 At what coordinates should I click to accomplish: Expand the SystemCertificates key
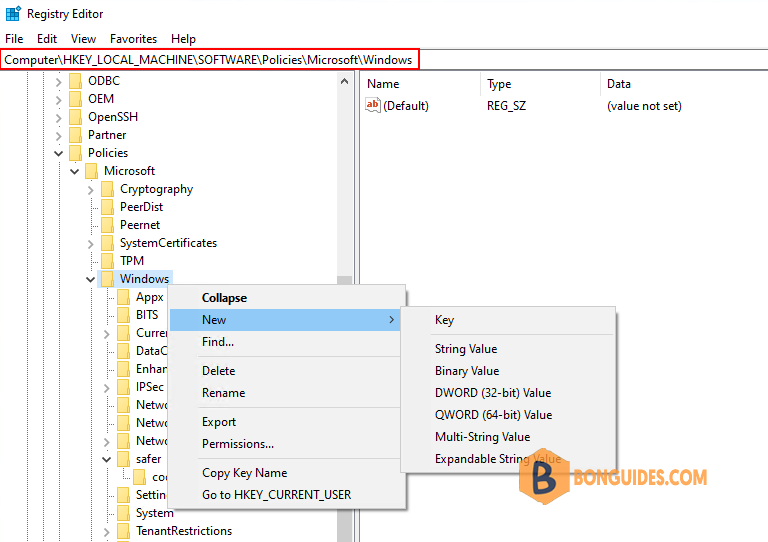click(x=91, y=244)
